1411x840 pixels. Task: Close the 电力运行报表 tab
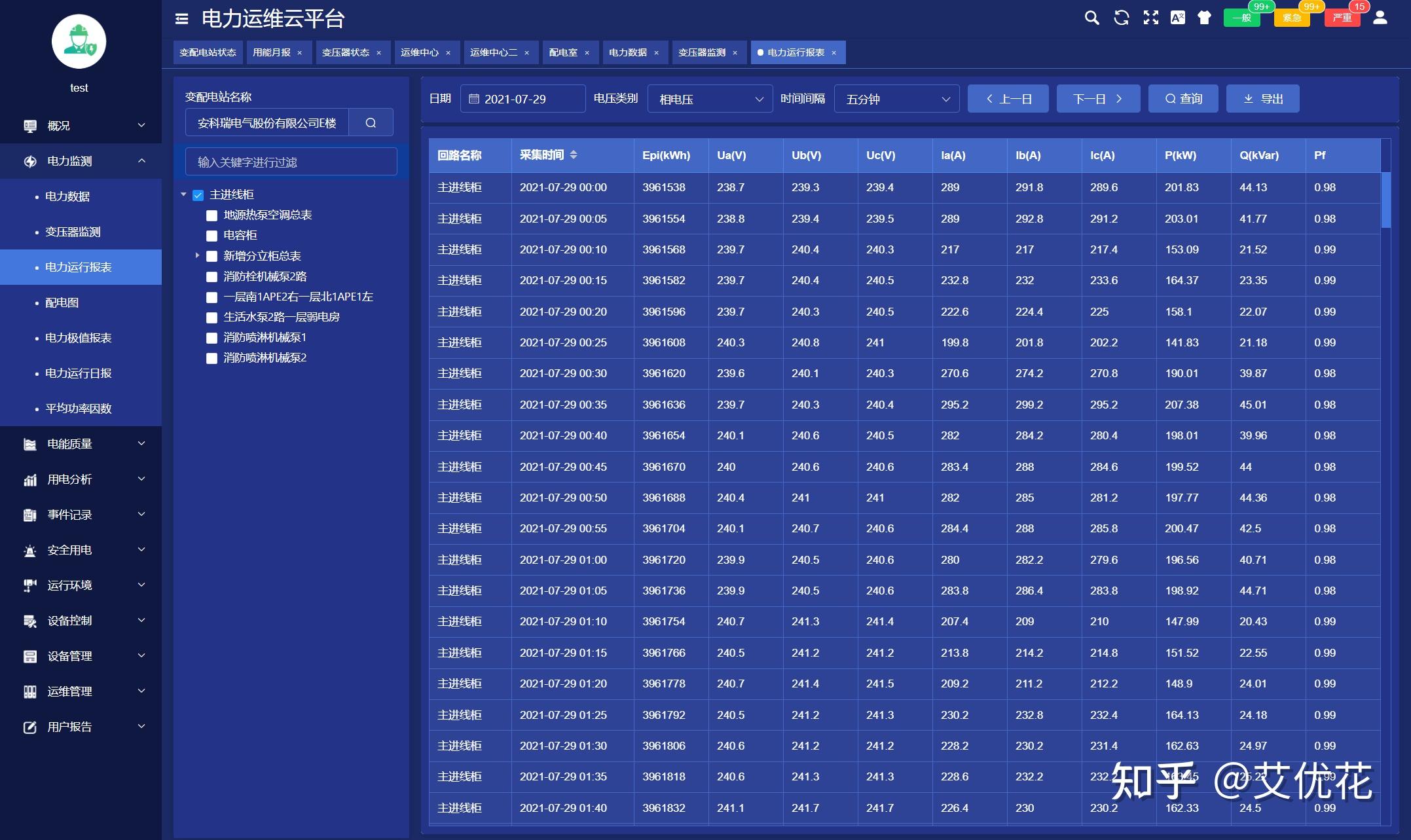834,53
